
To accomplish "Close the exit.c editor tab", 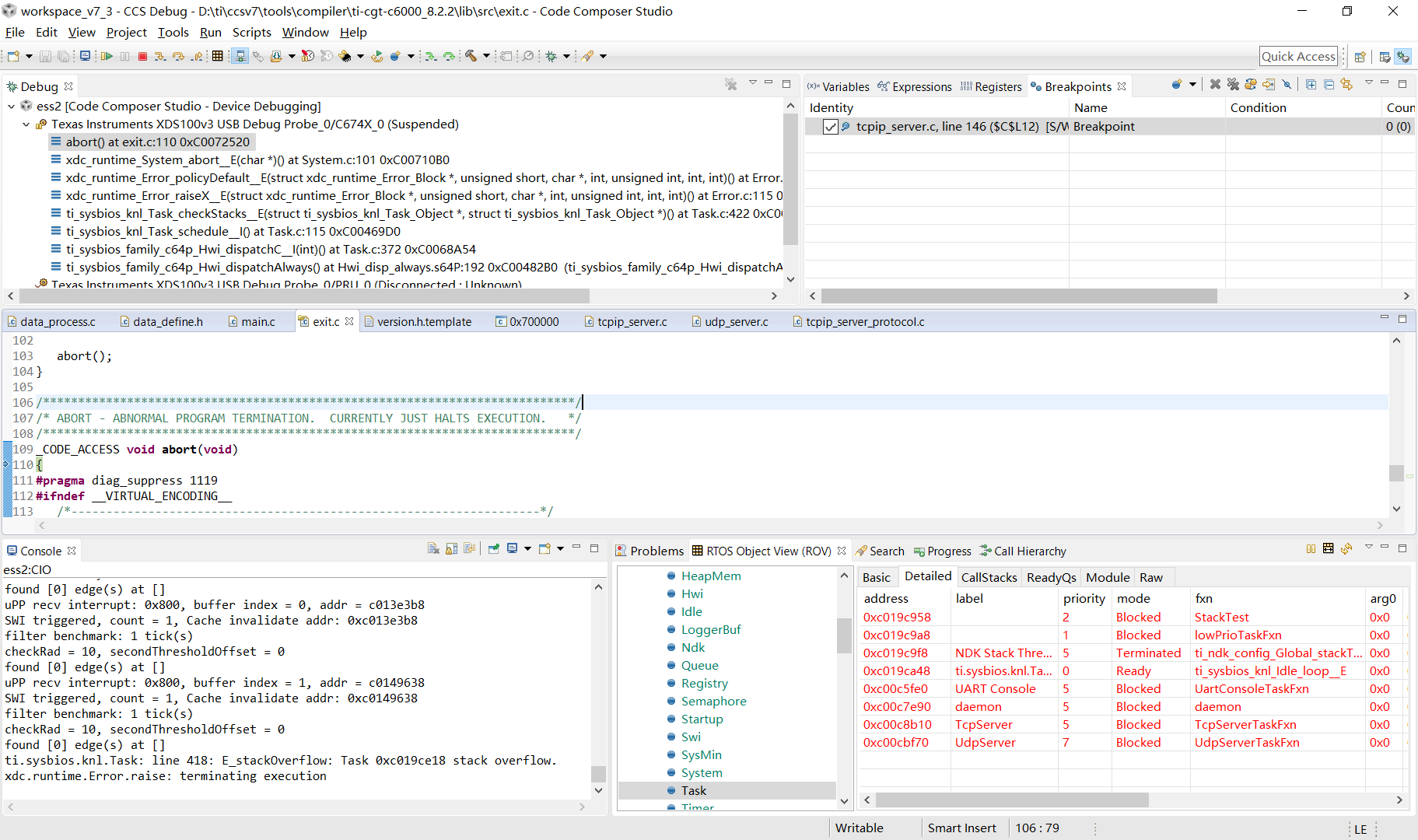I will pyautogui.click(x=349, y=321).
